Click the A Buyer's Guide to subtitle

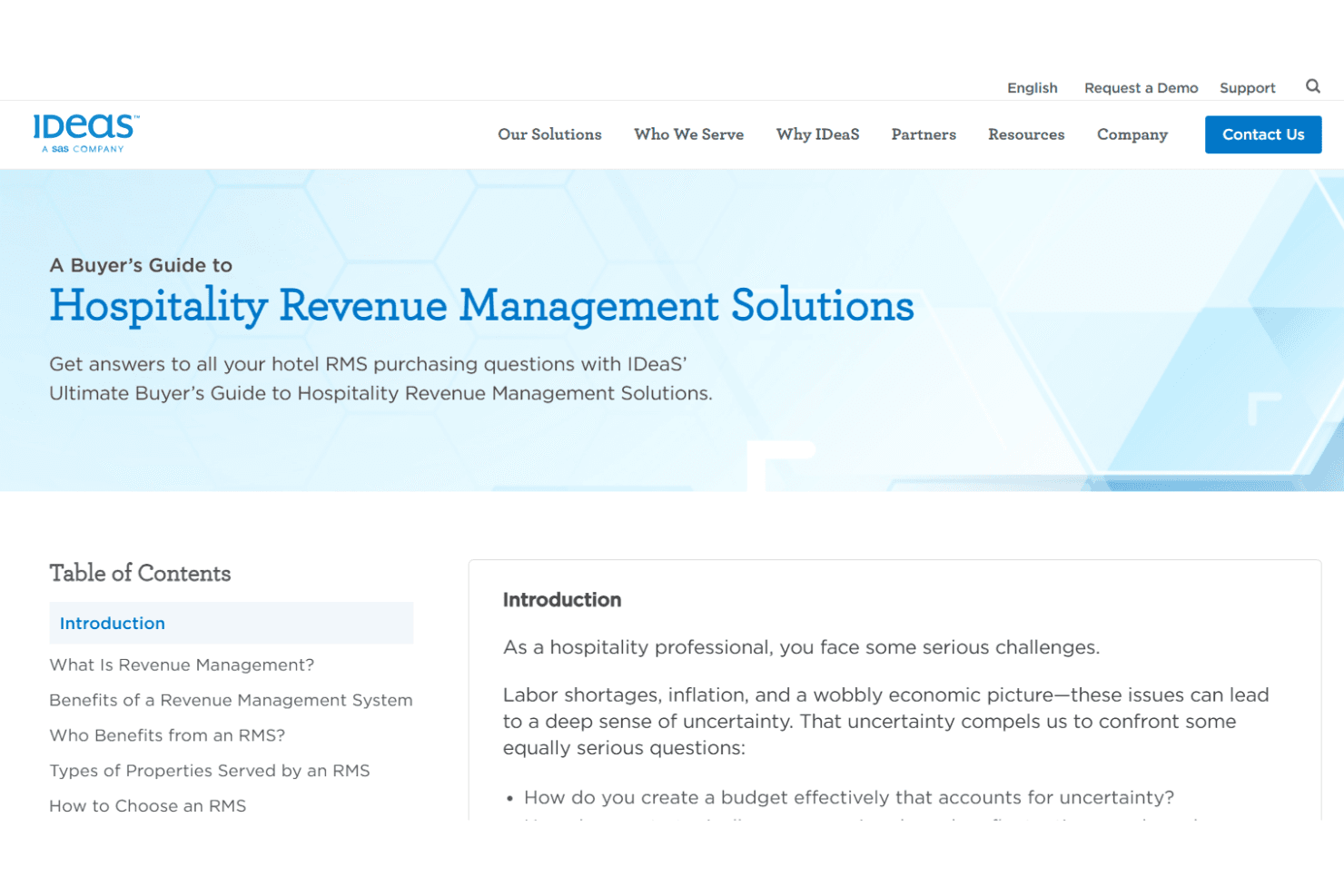click(141, 265)
